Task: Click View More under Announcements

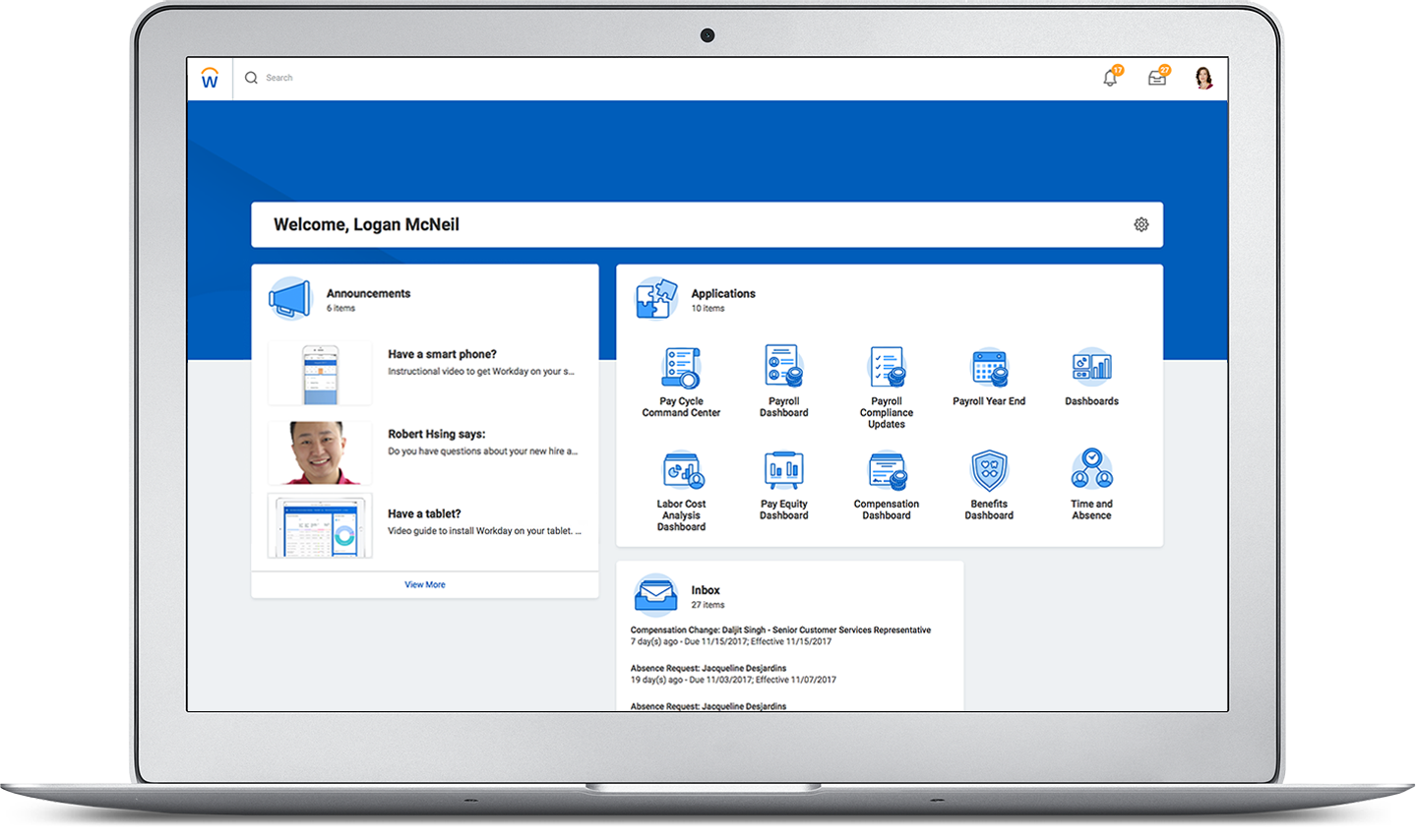Action: (425, 585)
